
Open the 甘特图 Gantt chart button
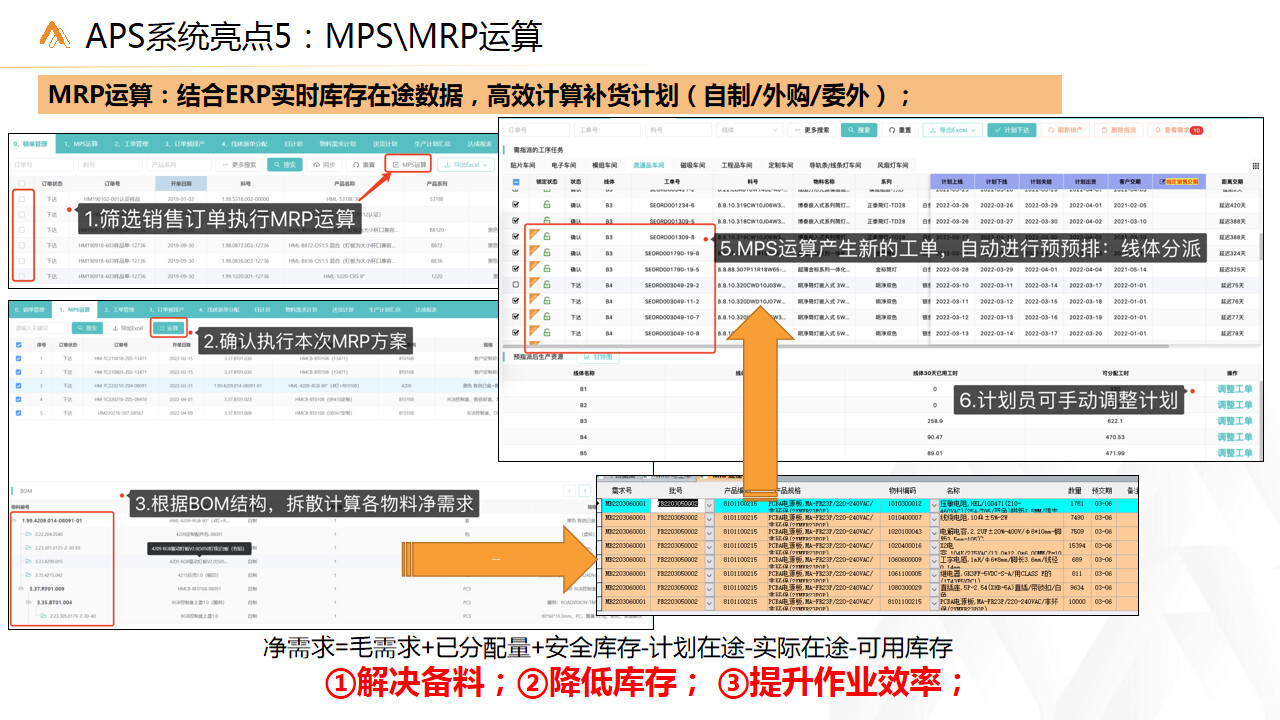pos(597,356)
